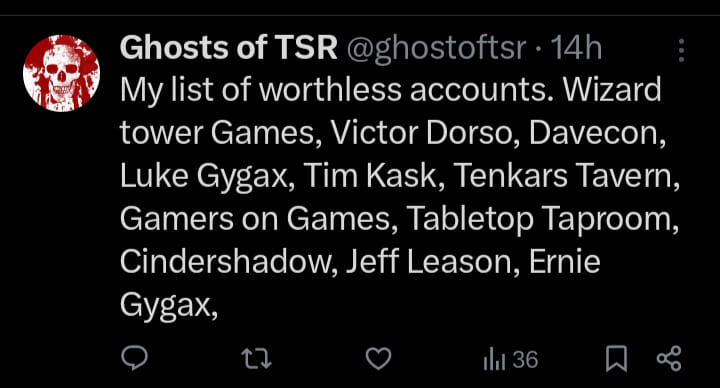Open tweet via "My list of worthless accounts" text
Screen dimensions: 720x388
tap(338, 90)
